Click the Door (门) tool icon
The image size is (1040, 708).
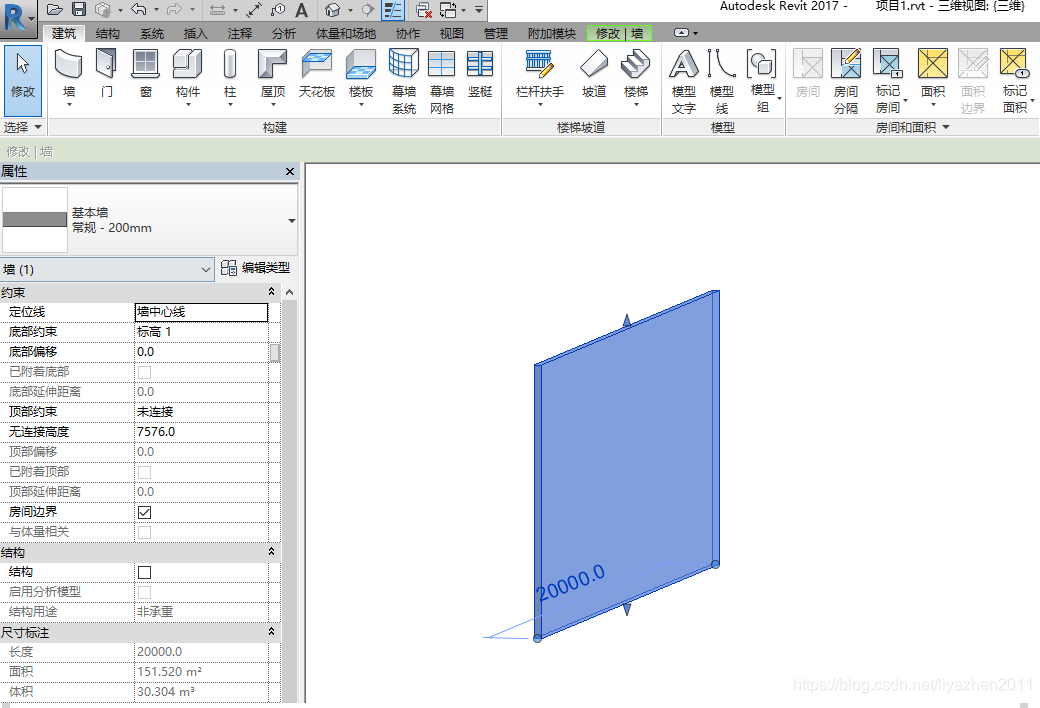coord(106,66)
